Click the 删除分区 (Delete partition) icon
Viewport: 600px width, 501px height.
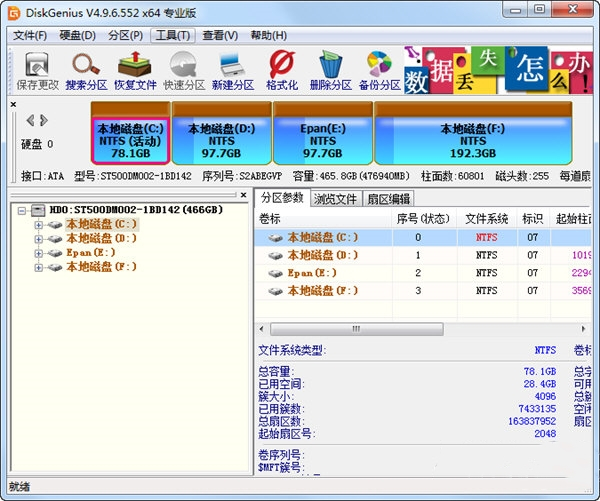tap(330, 70)
